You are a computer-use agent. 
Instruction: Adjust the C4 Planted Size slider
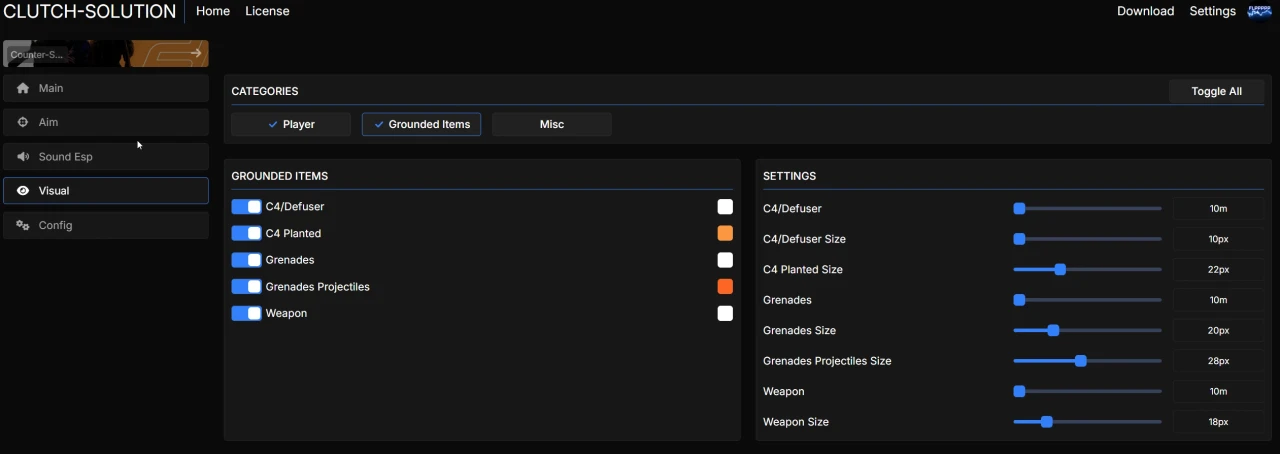pos(1088,269)
